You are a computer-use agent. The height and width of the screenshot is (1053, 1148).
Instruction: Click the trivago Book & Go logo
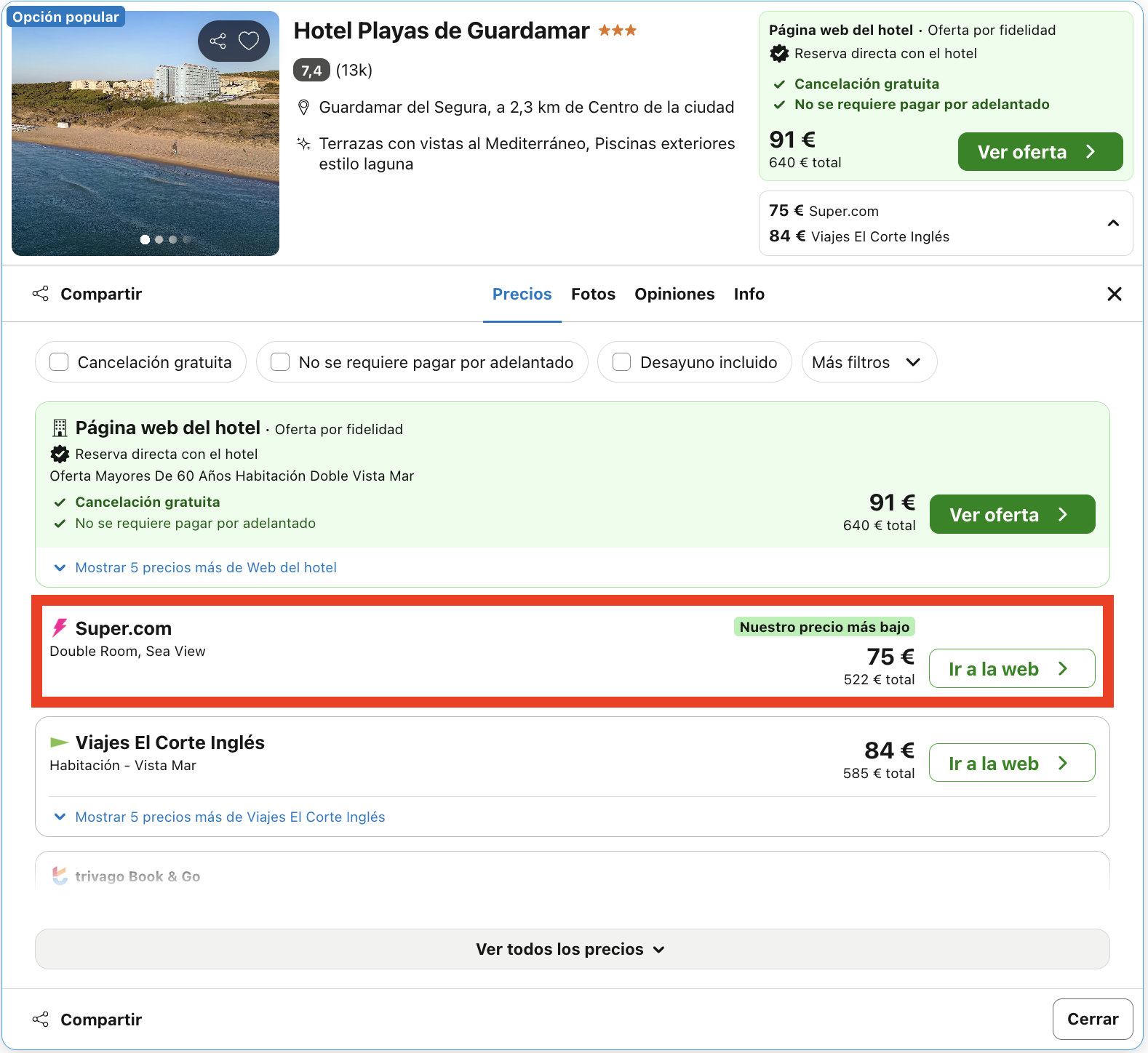point(60,876)
